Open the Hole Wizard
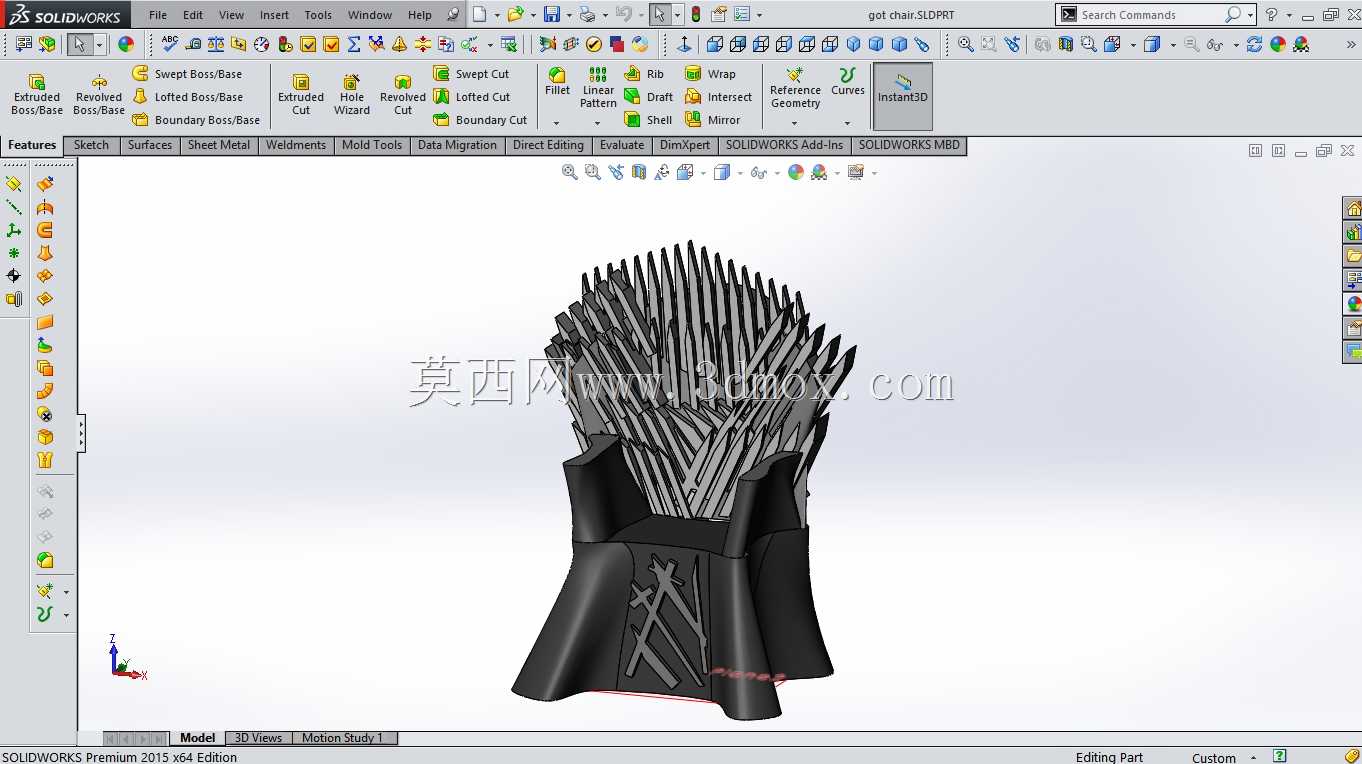 point(352,95)
